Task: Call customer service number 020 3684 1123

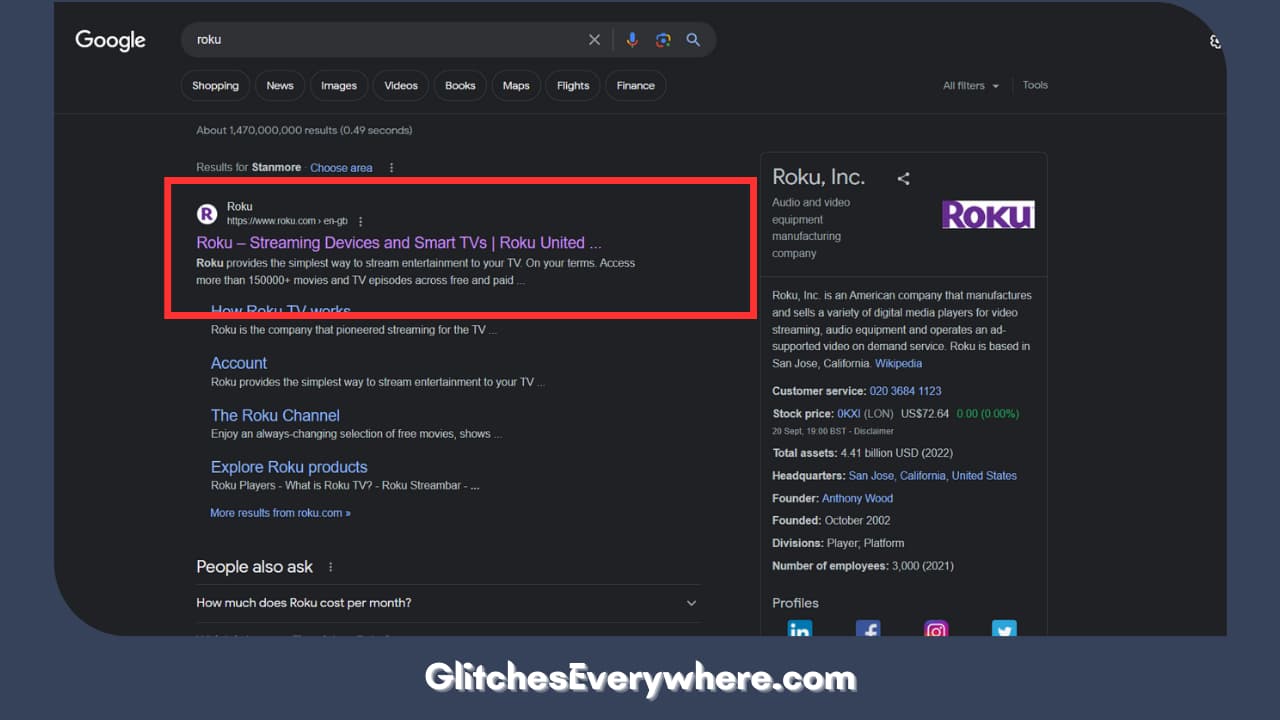Action: tap(905, 391)
